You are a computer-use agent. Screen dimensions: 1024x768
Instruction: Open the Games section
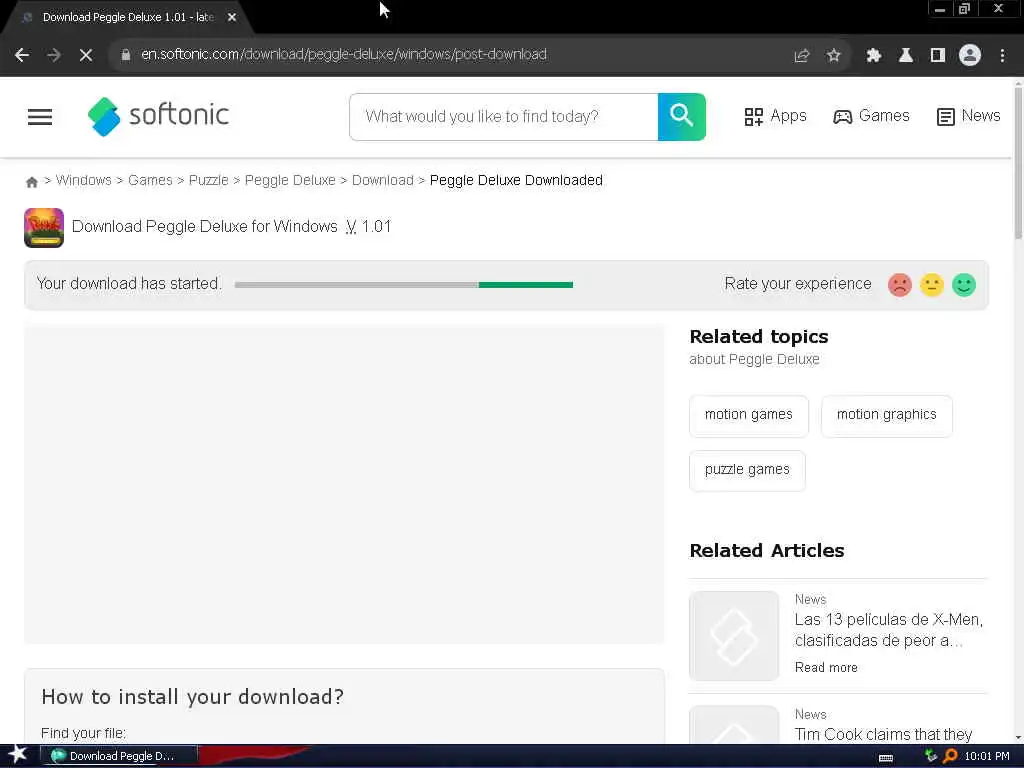pyautogui.click(x=871, y=116)
